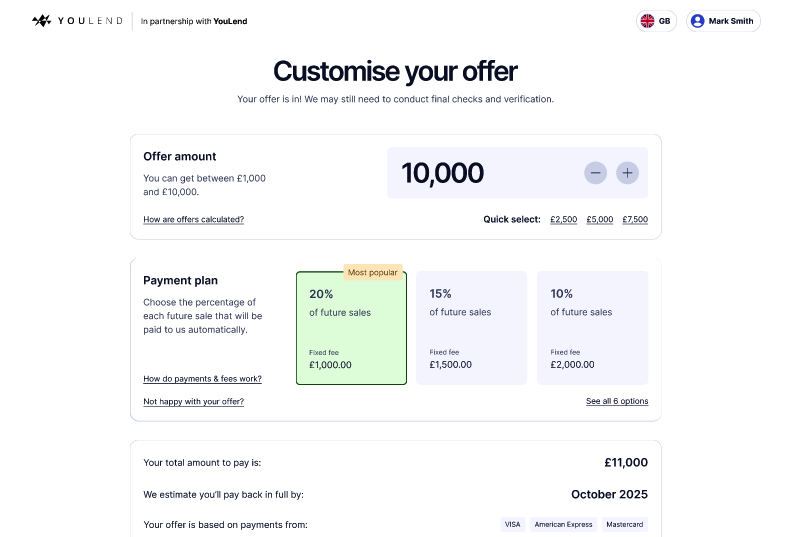Screen dimensions: 793x537
Task: Quick select £2,500 offer amount
Action: point(563,219)
